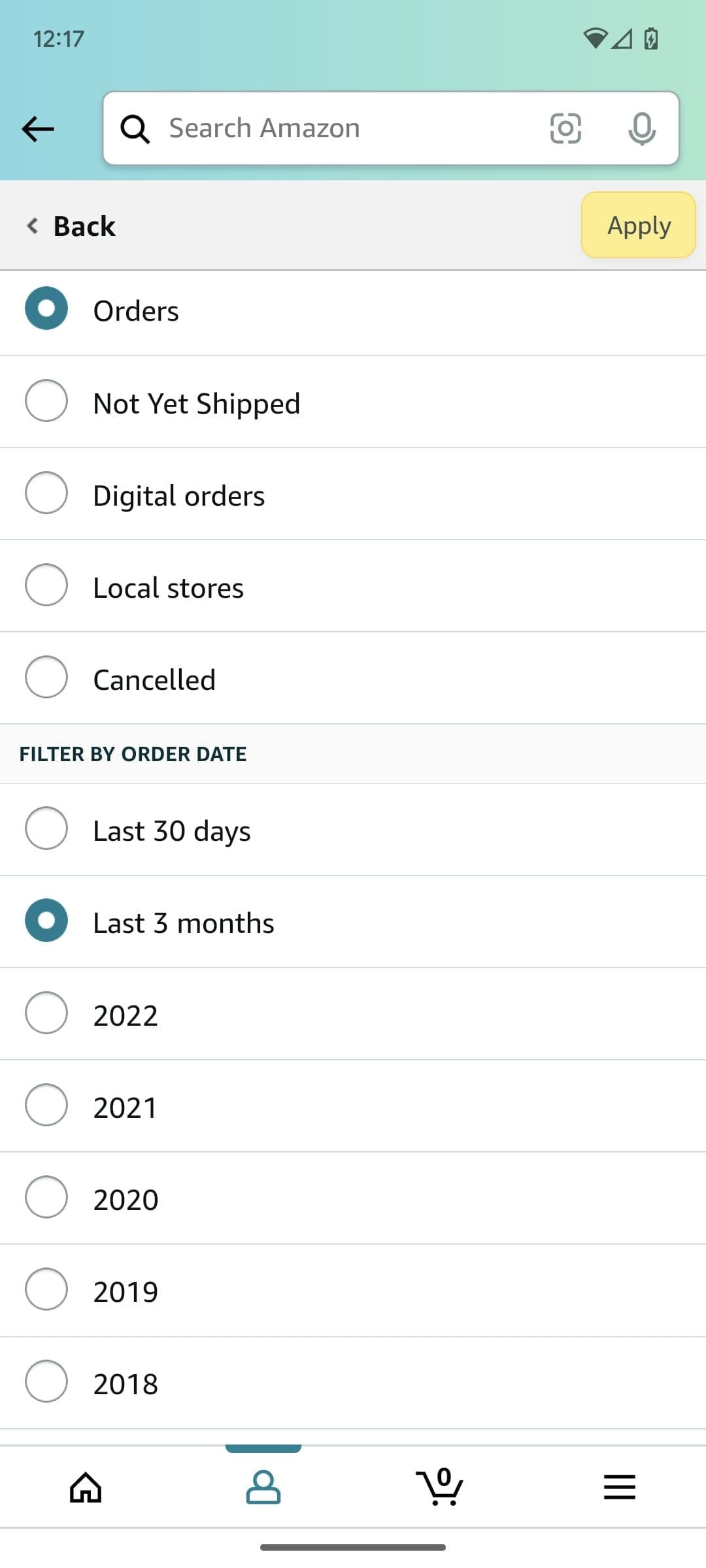706x1568 pixels.
Task: Tap the back arrow next to search
Action: click(x=37, y=128)
